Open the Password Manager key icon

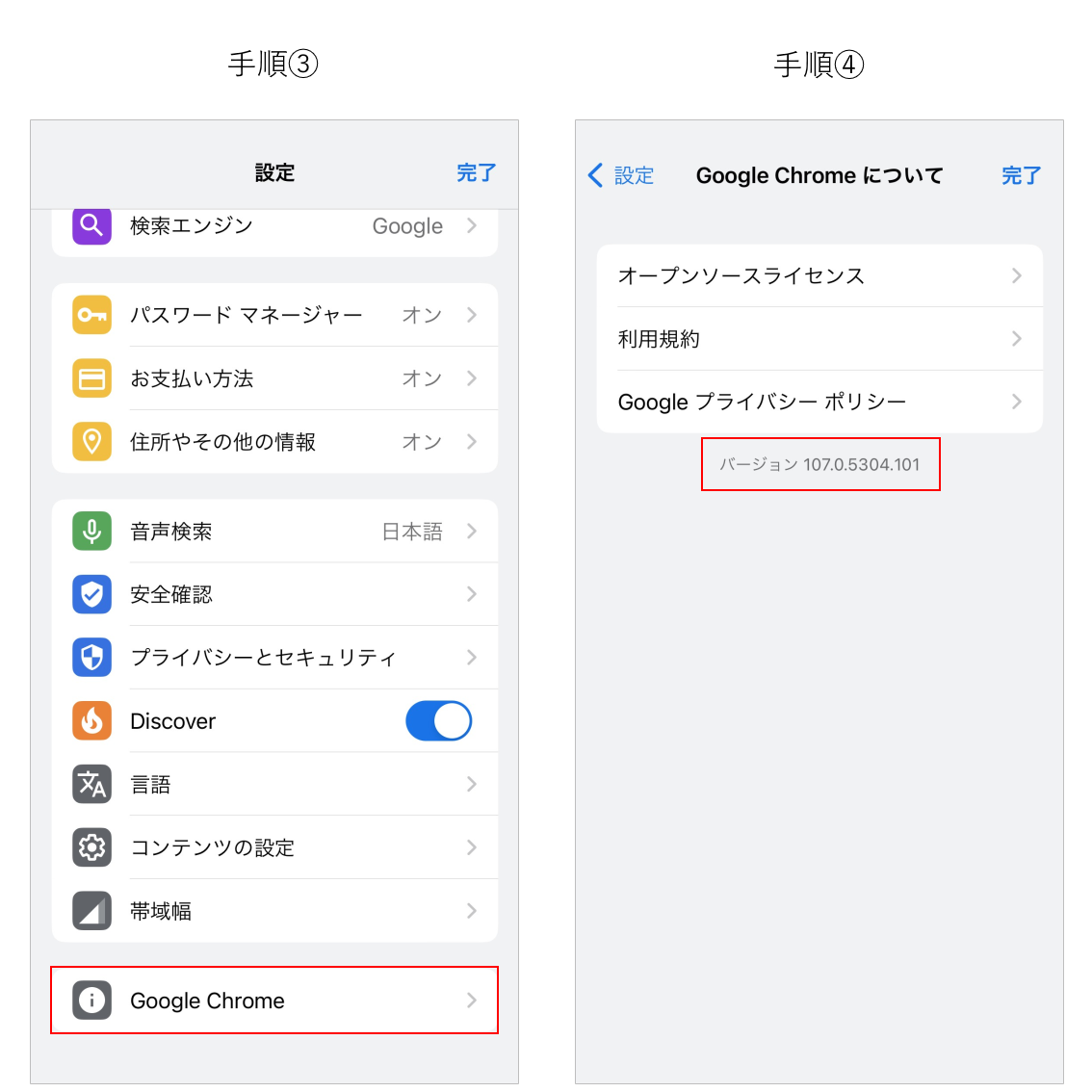[x=91, y=315]
